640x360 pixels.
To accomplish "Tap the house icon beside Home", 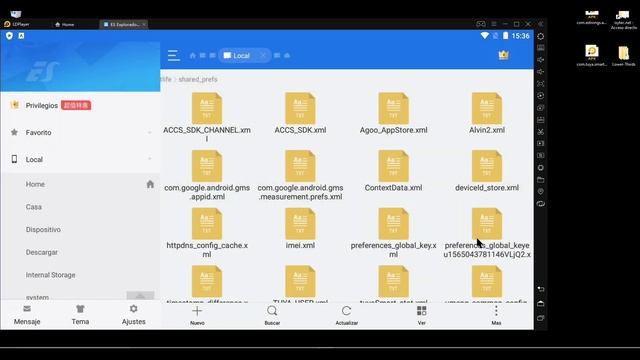I will [x=150, y=184].
